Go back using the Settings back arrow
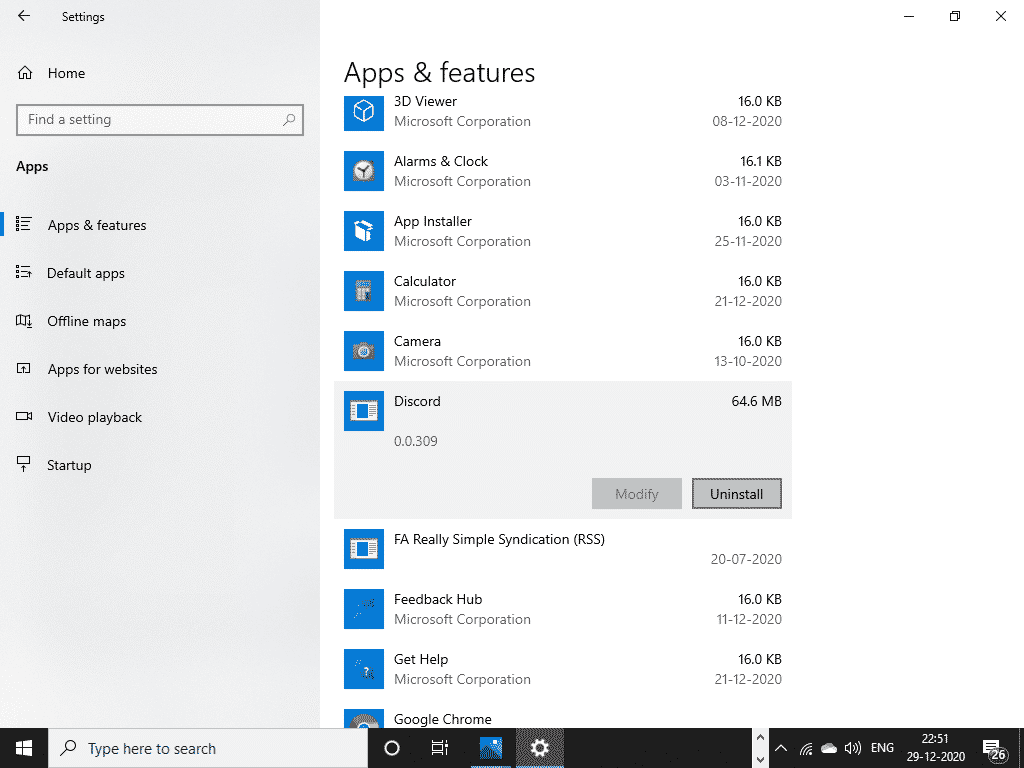 [x=24, y=16]
